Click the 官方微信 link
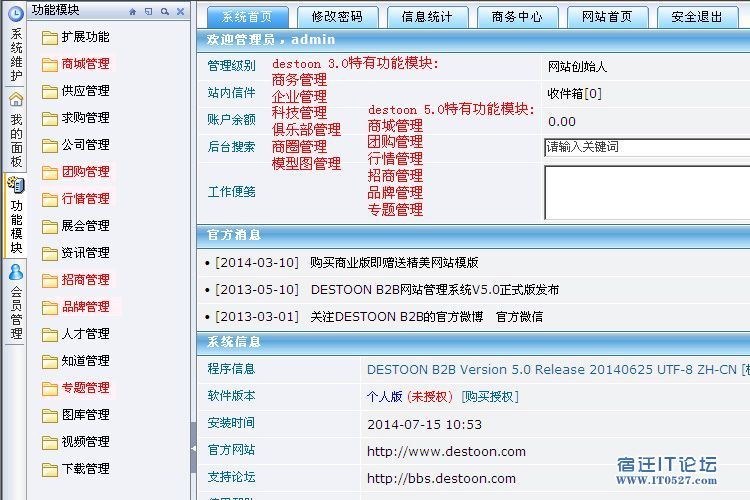 coord(519,317)
